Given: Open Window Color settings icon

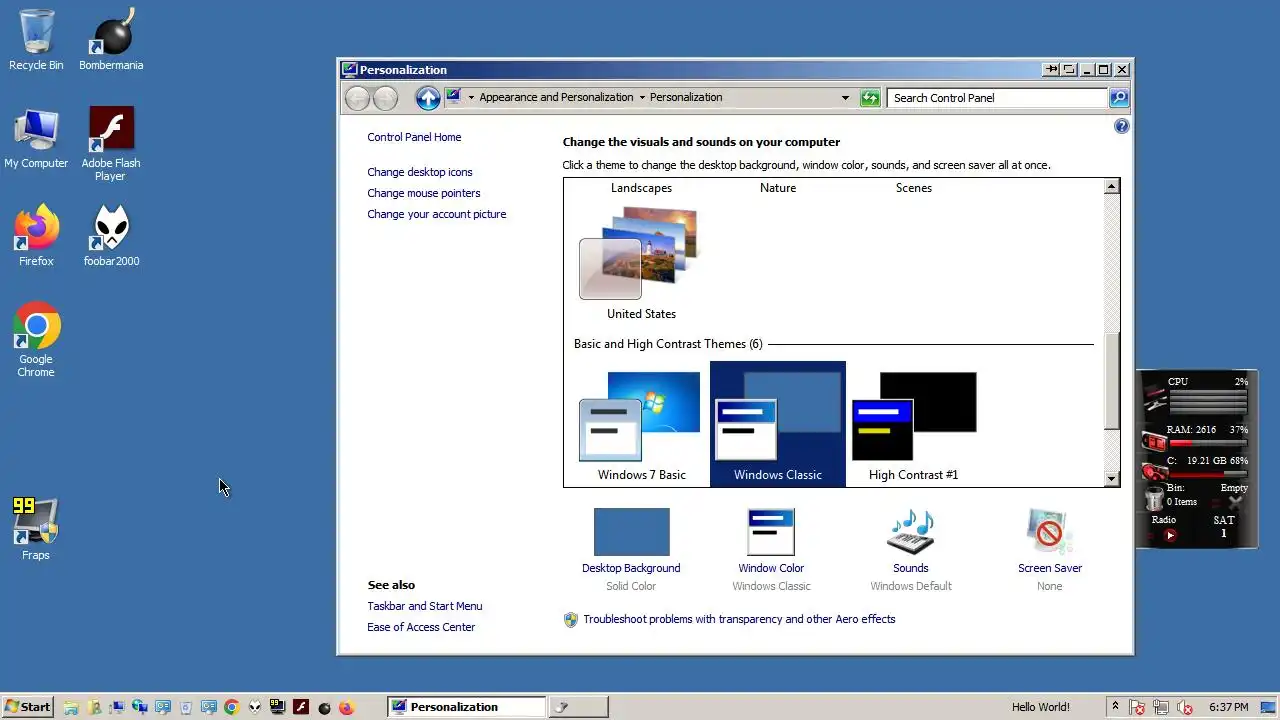Looking at the screenshot, I should point(771,532).
